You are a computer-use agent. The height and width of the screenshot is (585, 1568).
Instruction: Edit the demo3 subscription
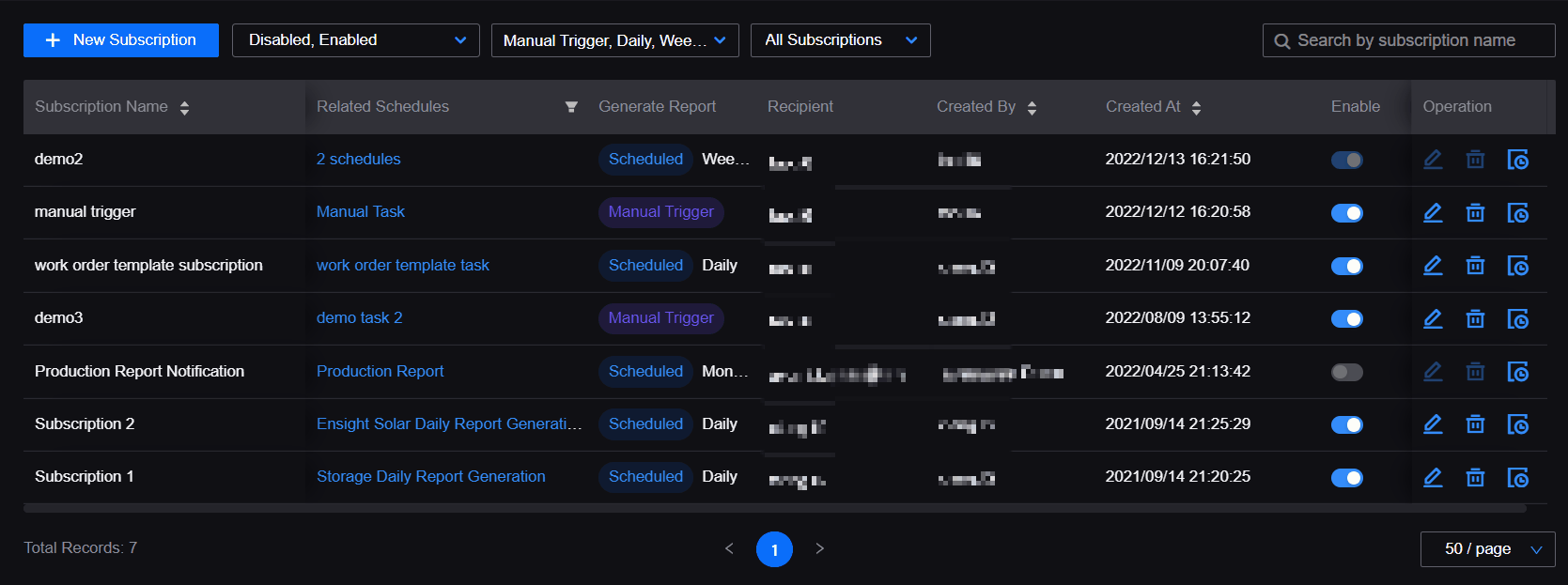tap(1433, 319)
